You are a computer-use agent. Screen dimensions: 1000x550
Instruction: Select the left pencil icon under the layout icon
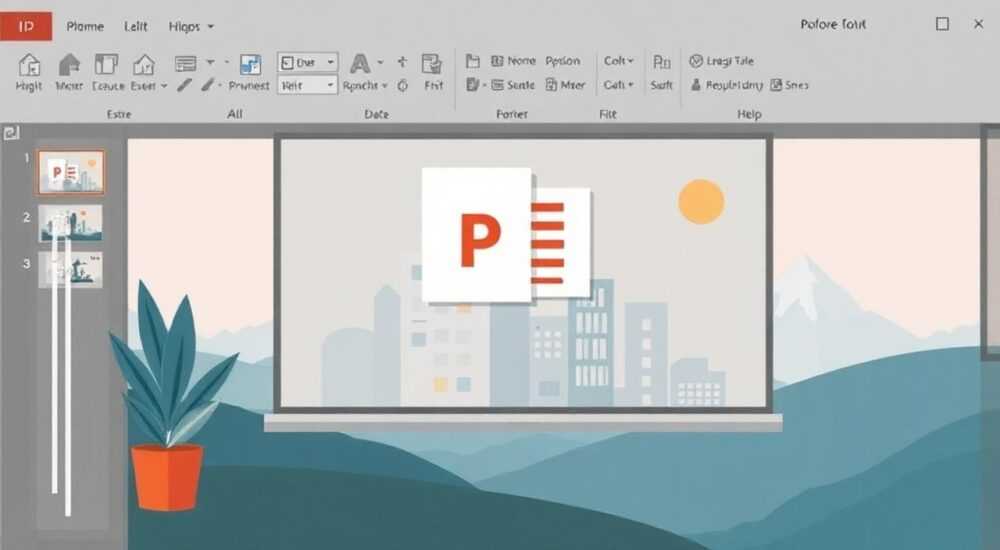[x=184, y=84]
